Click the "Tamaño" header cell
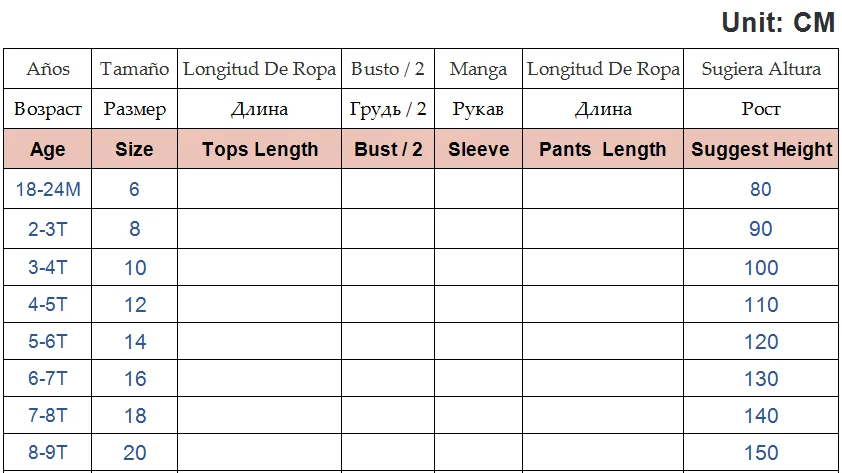This screenshot has width=842, height=473. coord(134,69)
